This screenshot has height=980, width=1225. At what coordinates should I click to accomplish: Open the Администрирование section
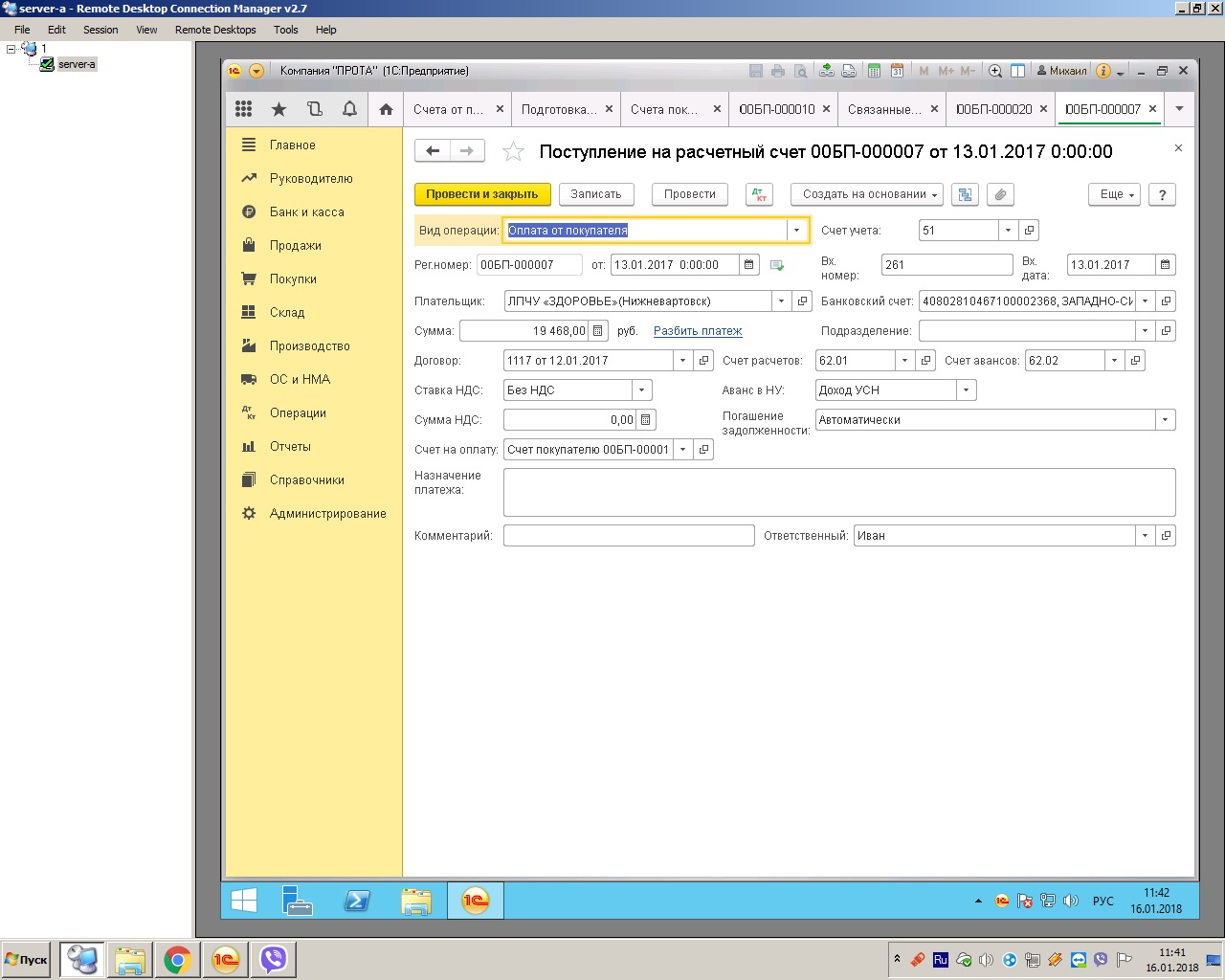[327, 514]
